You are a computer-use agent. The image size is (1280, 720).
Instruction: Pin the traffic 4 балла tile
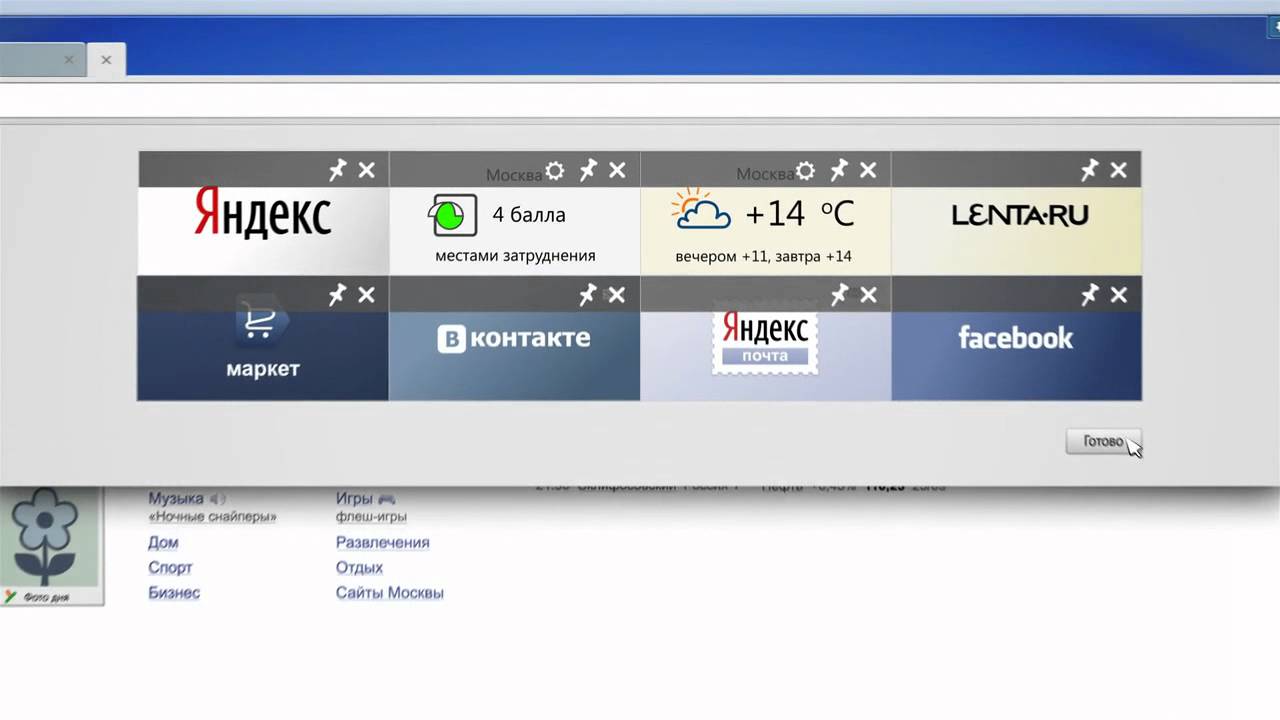click(x=589, y=170)
